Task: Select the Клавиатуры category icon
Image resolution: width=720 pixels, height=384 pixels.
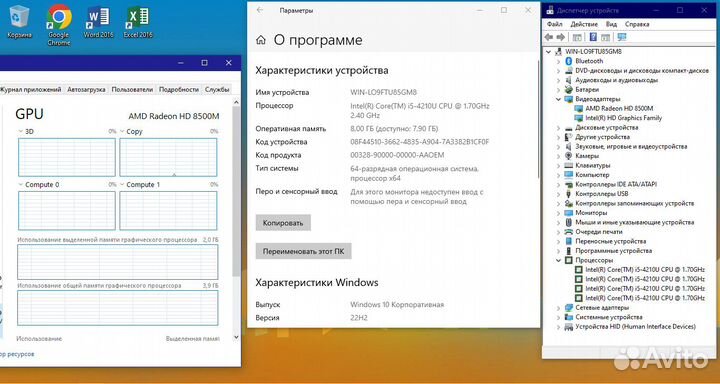Action: [568, 165]
